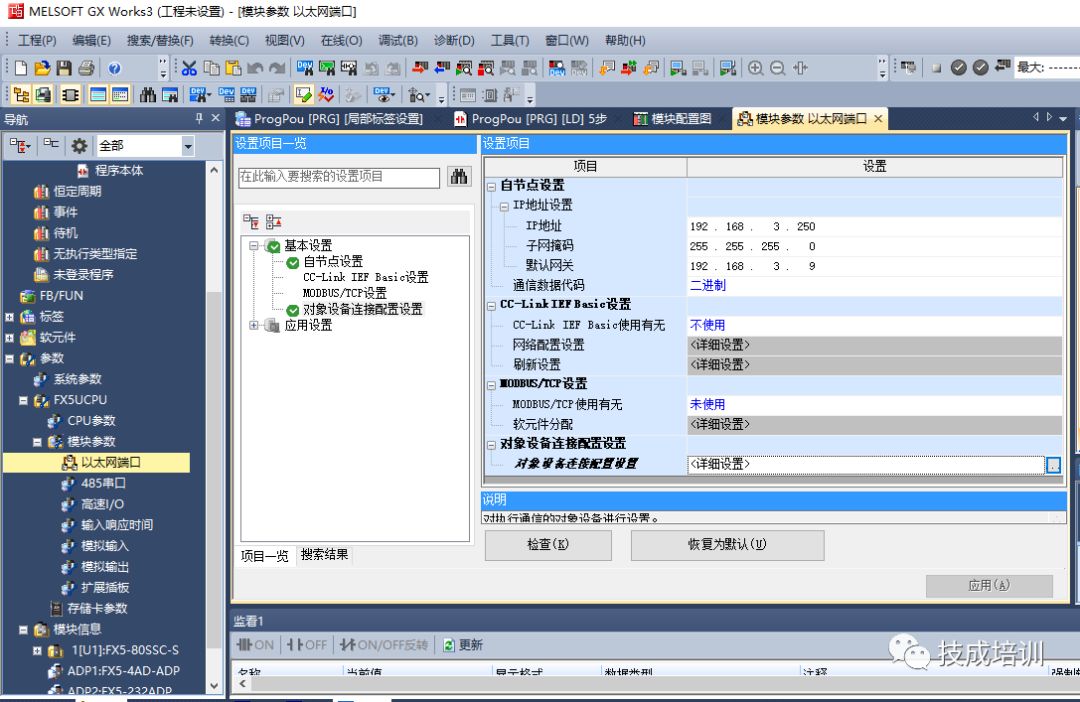This screenshot has height=702, width=1080.
Task: Click the 应用(A) button
Action: (x=989, y=586)
